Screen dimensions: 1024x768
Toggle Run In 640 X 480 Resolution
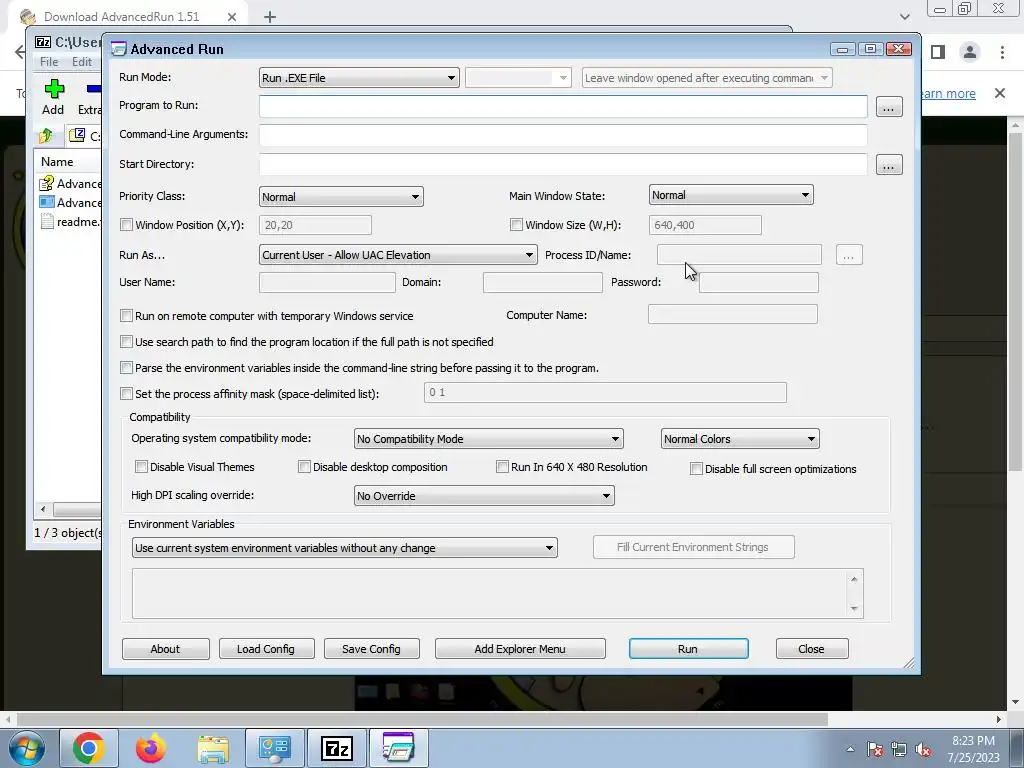coord(502,466)
